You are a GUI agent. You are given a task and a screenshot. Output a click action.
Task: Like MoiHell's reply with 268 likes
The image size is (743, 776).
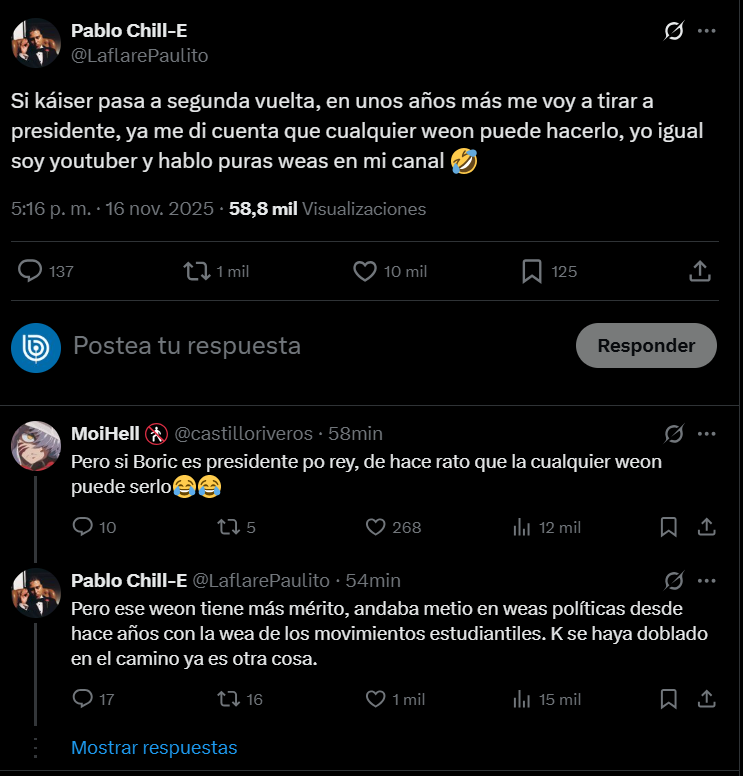tap(376, 527)
